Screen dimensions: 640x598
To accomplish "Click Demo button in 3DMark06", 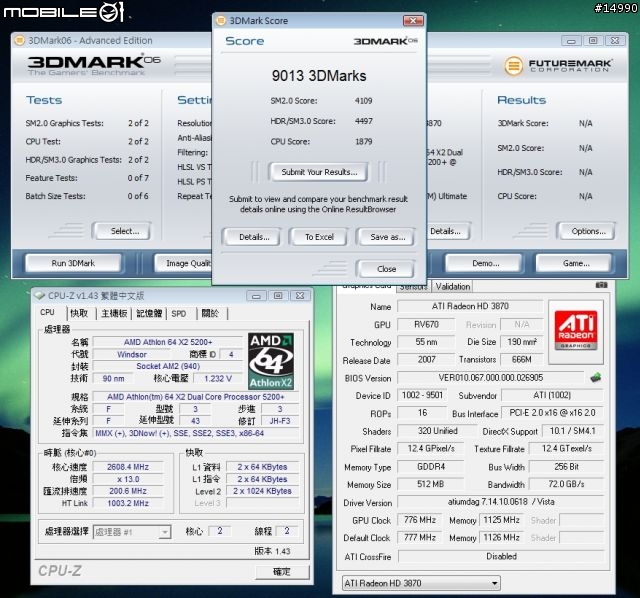I will [485, 263].
